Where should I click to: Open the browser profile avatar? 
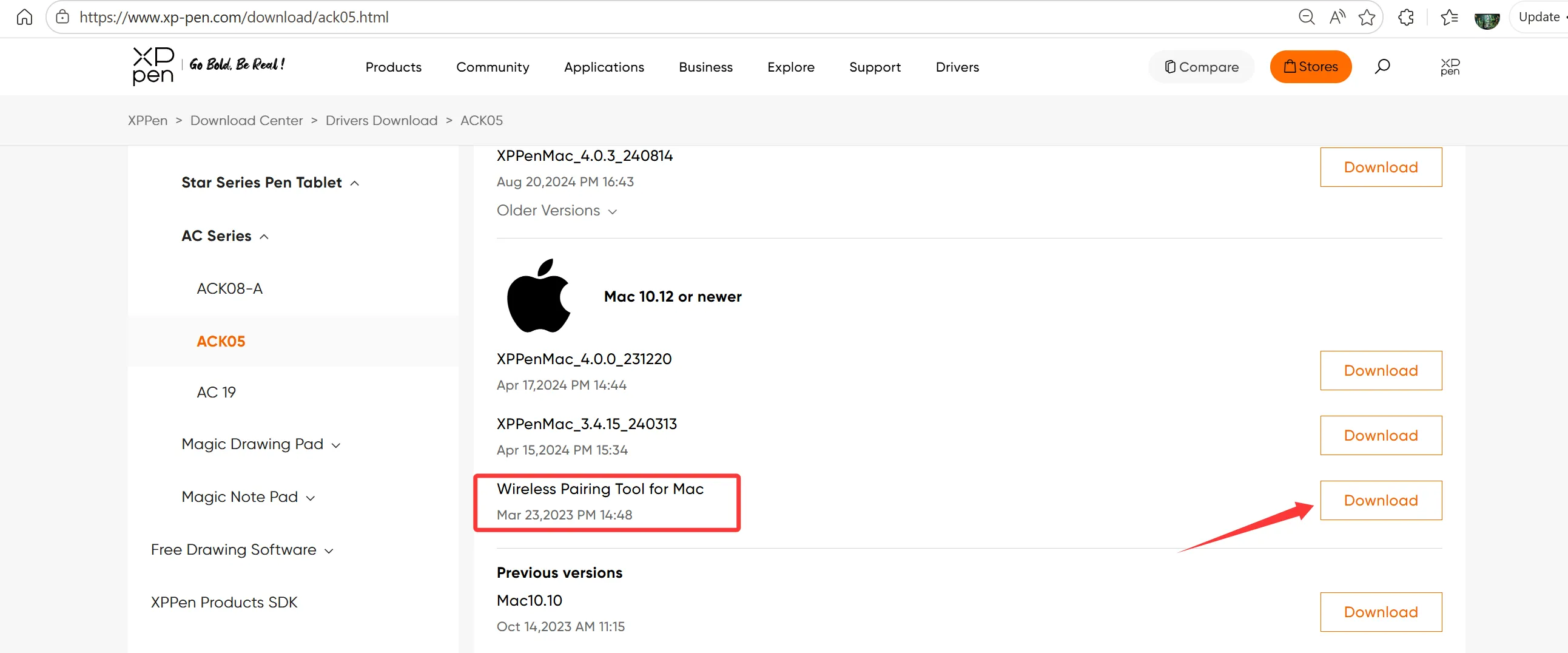point(1487,19)
